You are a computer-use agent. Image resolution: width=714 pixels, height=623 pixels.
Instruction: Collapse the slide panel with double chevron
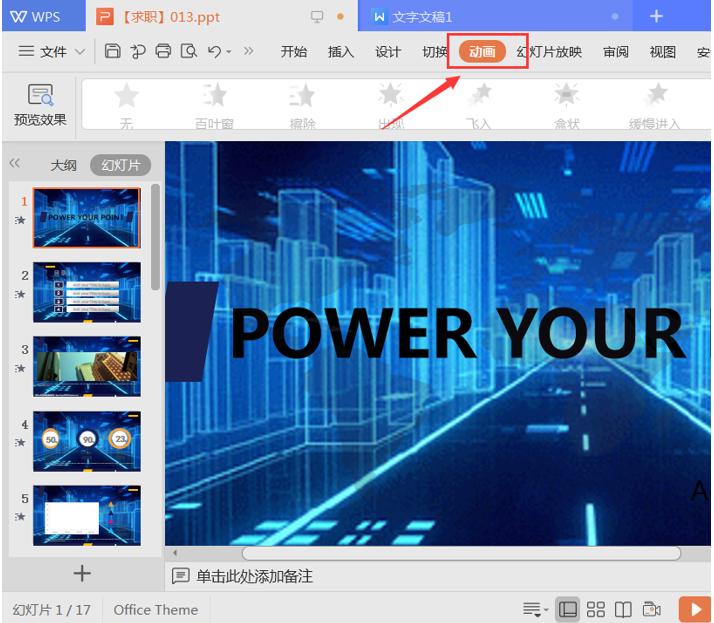point(15,163)
